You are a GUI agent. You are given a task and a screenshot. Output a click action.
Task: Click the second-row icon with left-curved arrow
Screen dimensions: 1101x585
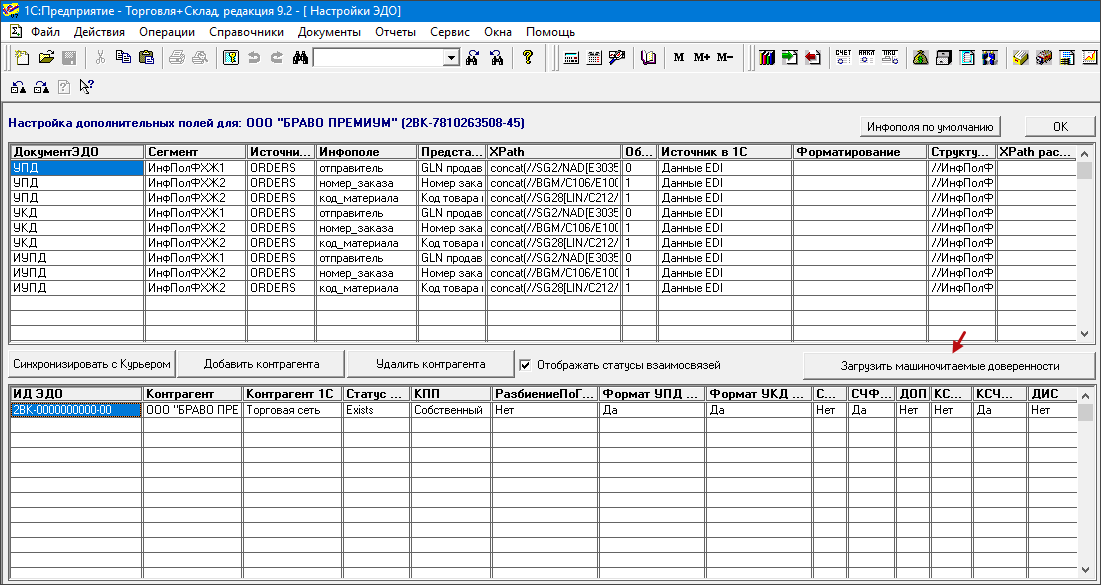tap(19, 87)
